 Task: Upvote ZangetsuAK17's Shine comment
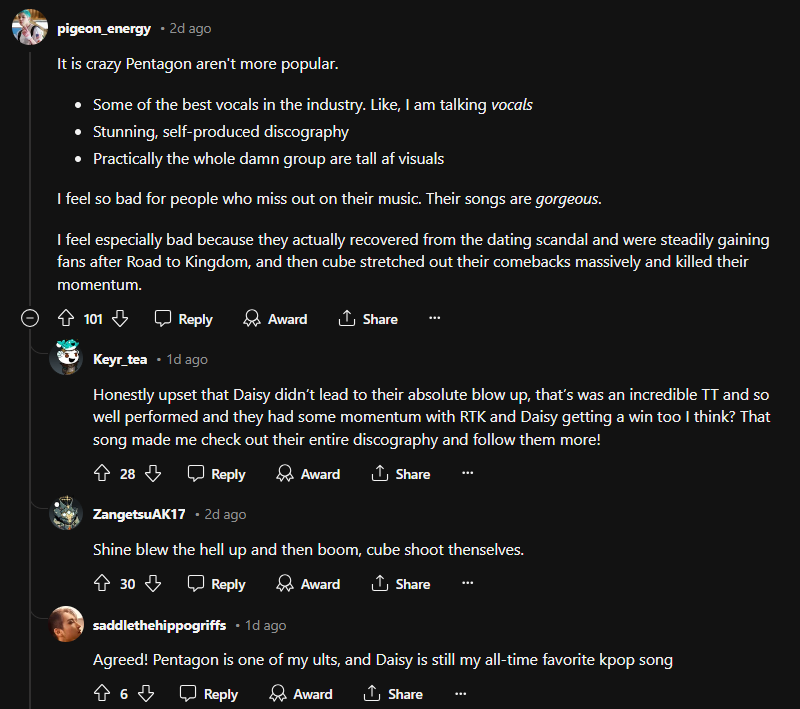pos(101,584)
